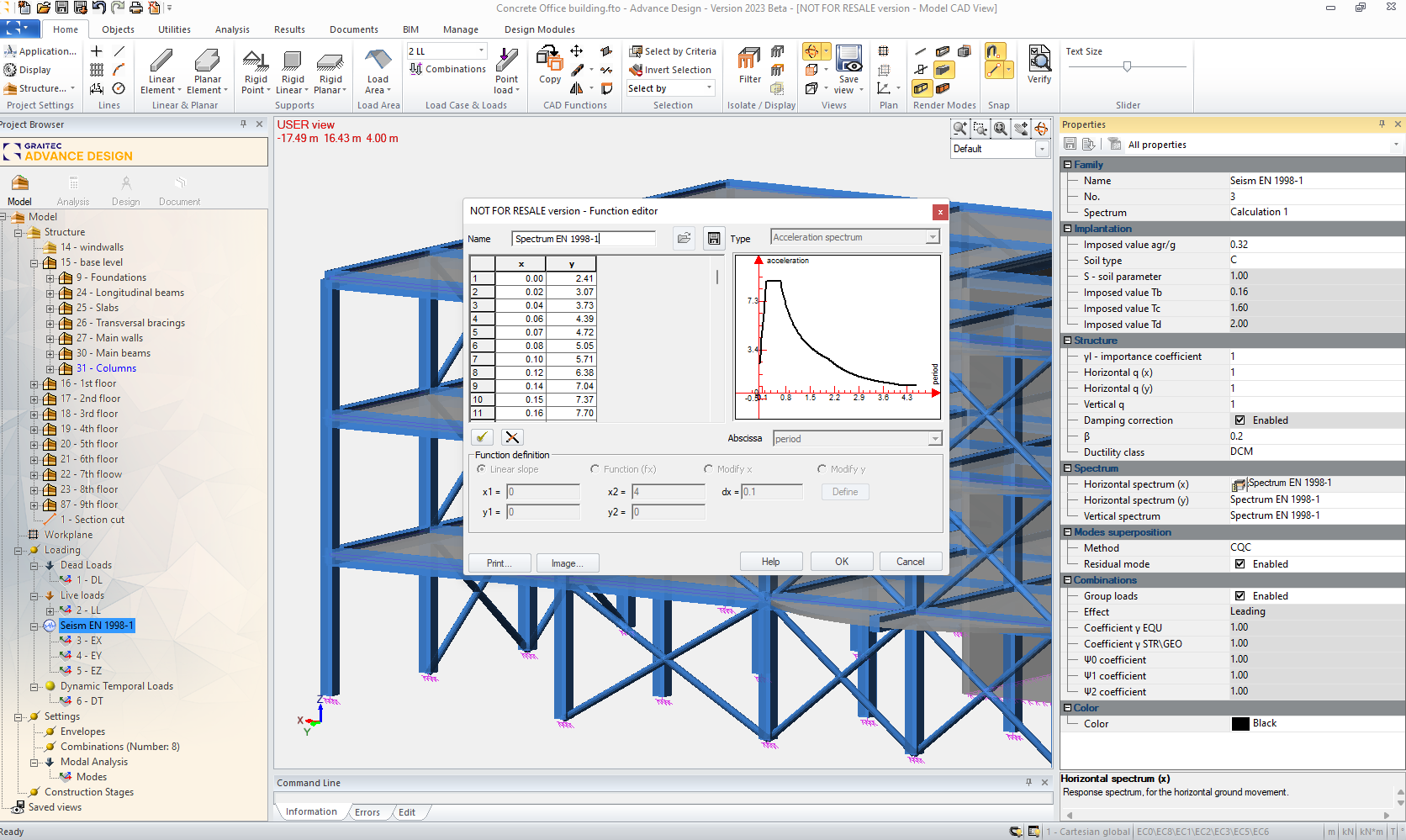Viewport: 1406px width, 840px height.
Task: Open the Analysis ribbon tab
Action: point(232,29)
